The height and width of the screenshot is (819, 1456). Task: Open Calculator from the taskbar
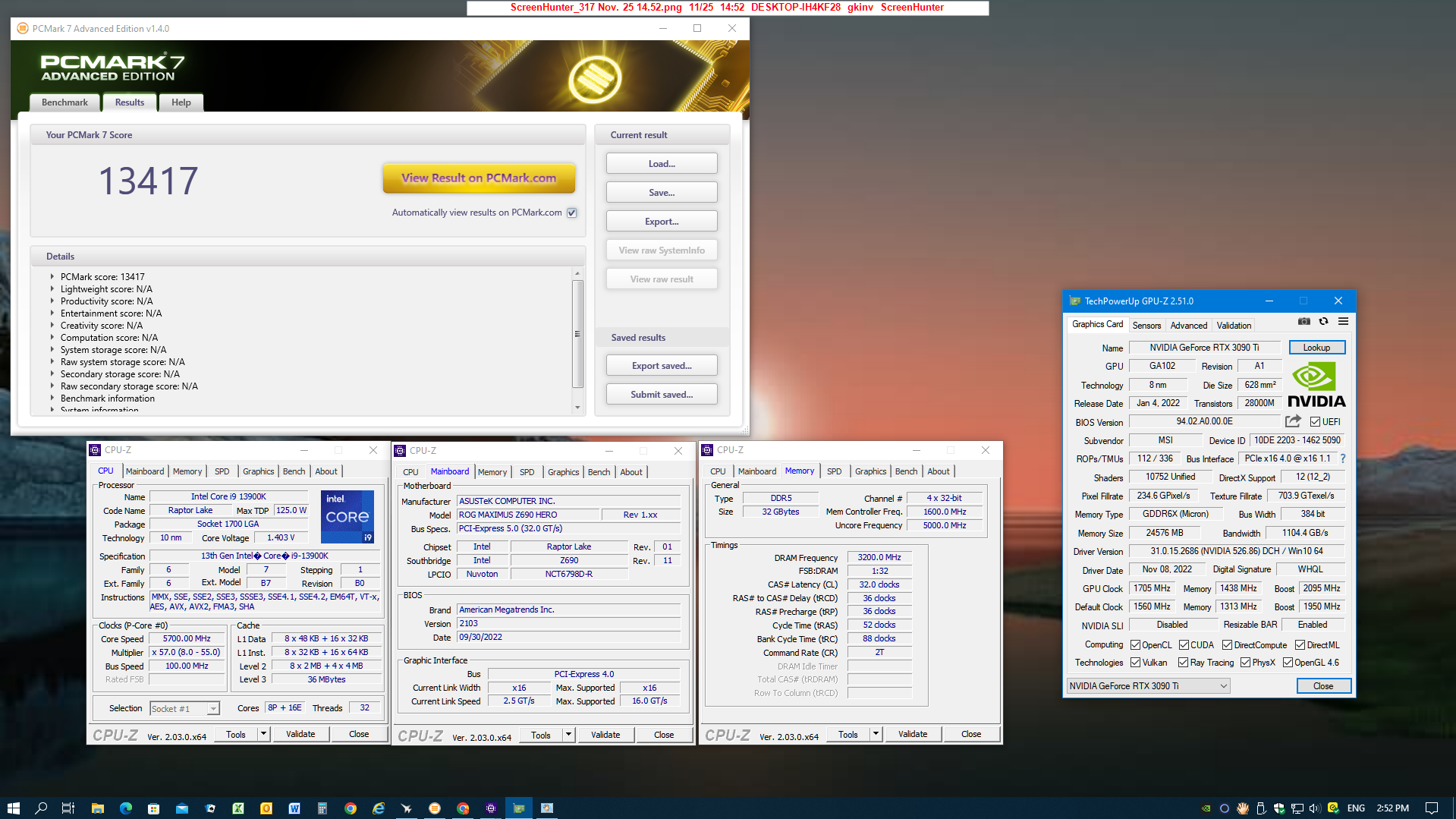coord(322,808)
